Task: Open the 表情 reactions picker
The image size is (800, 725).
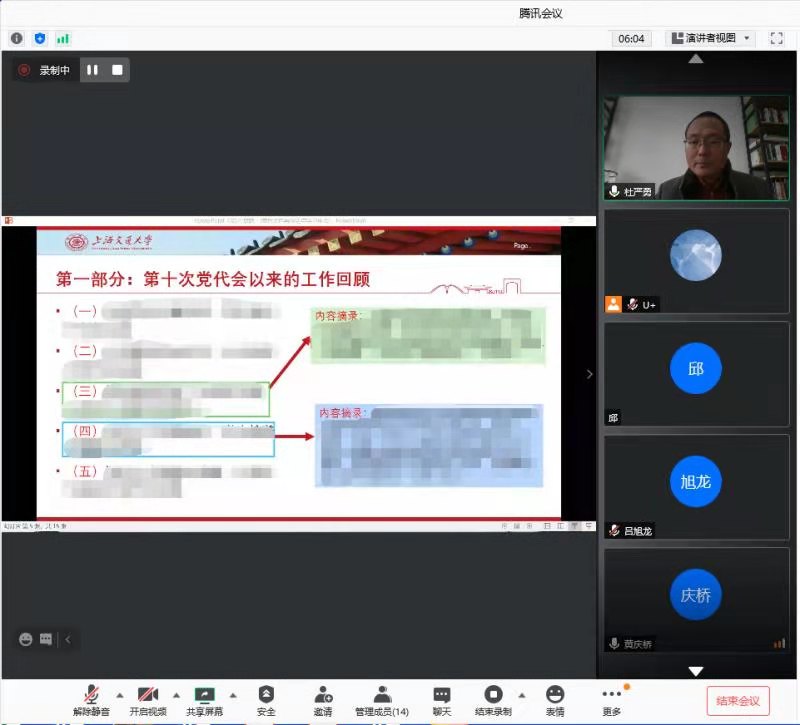Action: point(554,700)
